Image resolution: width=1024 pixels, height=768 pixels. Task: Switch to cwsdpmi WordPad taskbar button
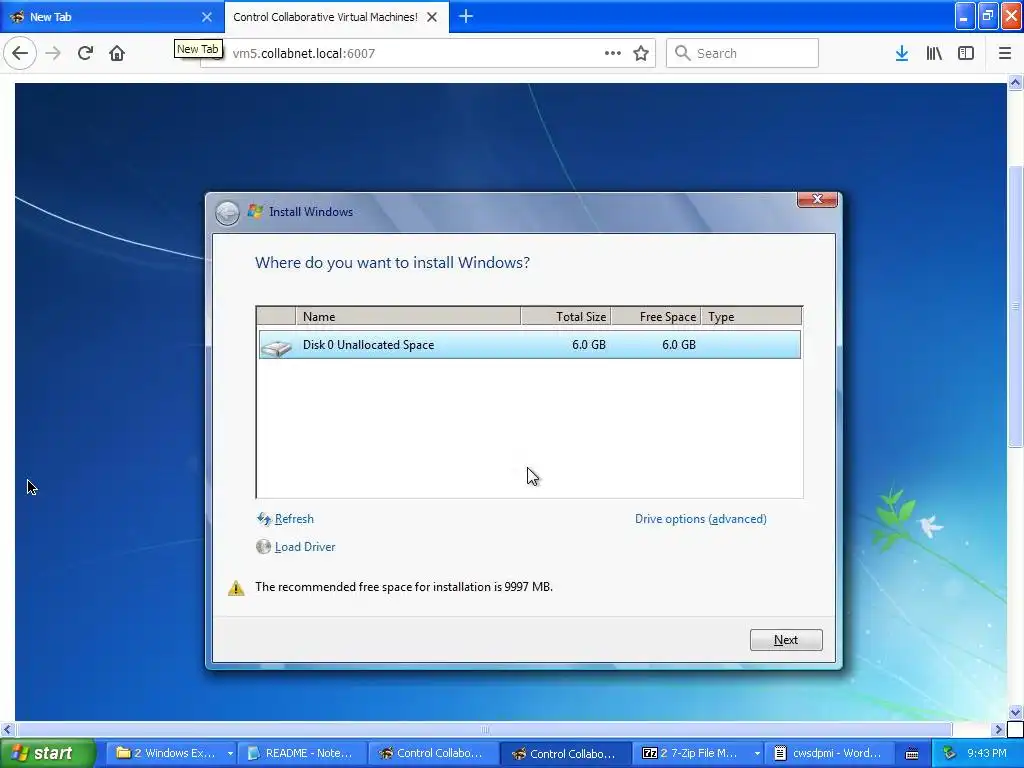(x=829, y=753)
